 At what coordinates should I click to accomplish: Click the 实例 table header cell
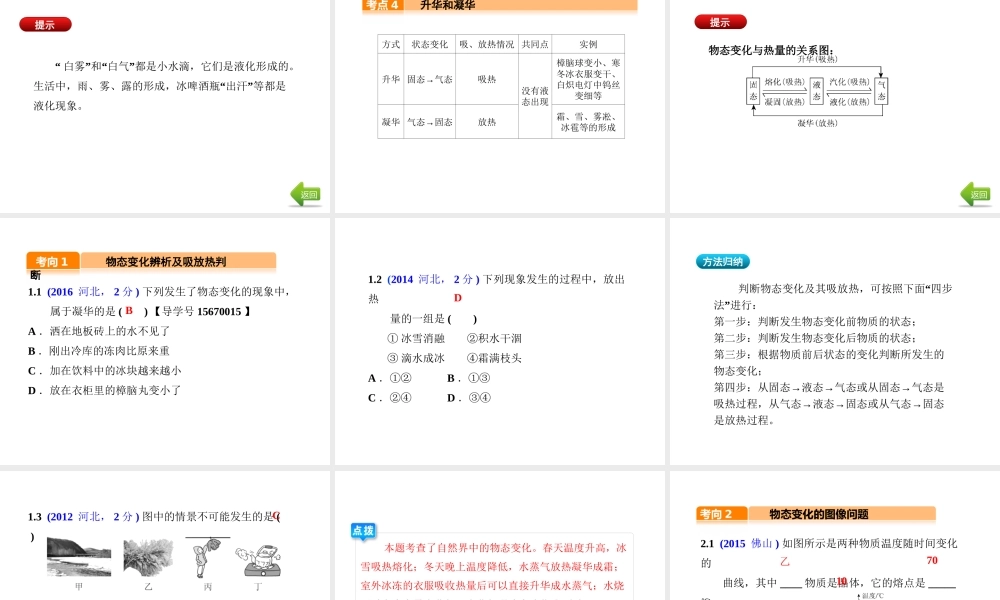(x=588, y=44)
